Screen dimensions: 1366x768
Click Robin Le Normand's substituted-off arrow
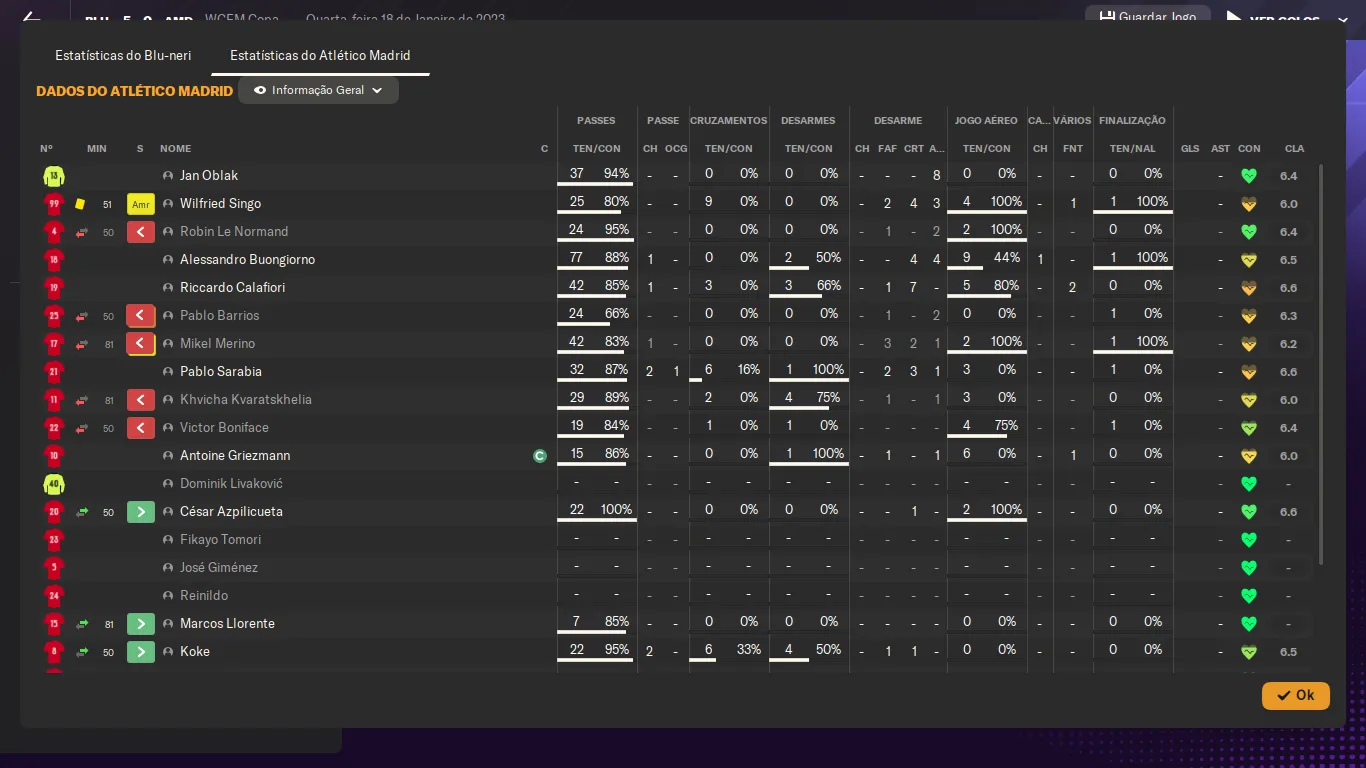[141, 232]
